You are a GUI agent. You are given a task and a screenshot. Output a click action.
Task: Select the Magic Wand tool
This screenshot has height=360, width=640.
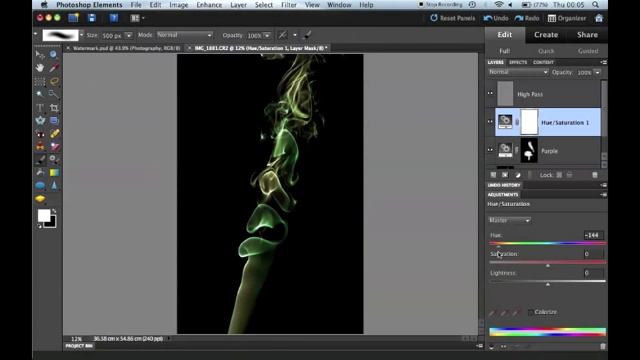(40, 94)
